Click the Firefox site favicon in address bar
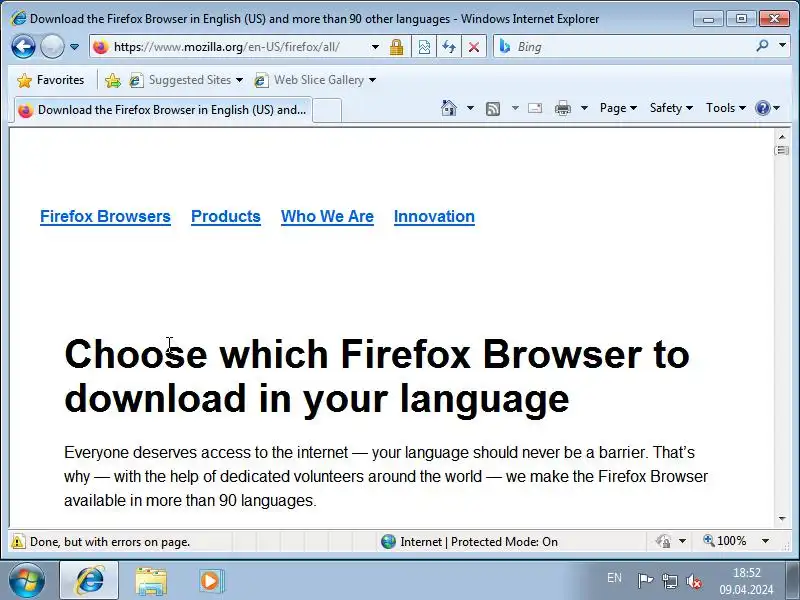 coord(101,47)
